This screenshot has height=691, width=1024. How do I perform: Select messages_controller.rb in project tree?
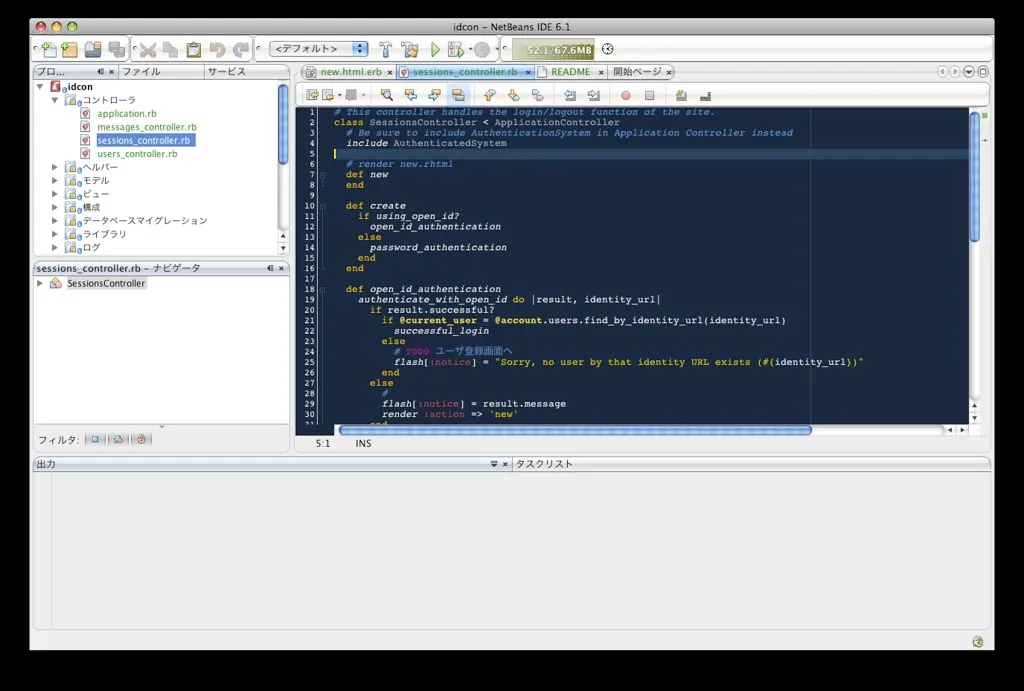tap(147, 127)
